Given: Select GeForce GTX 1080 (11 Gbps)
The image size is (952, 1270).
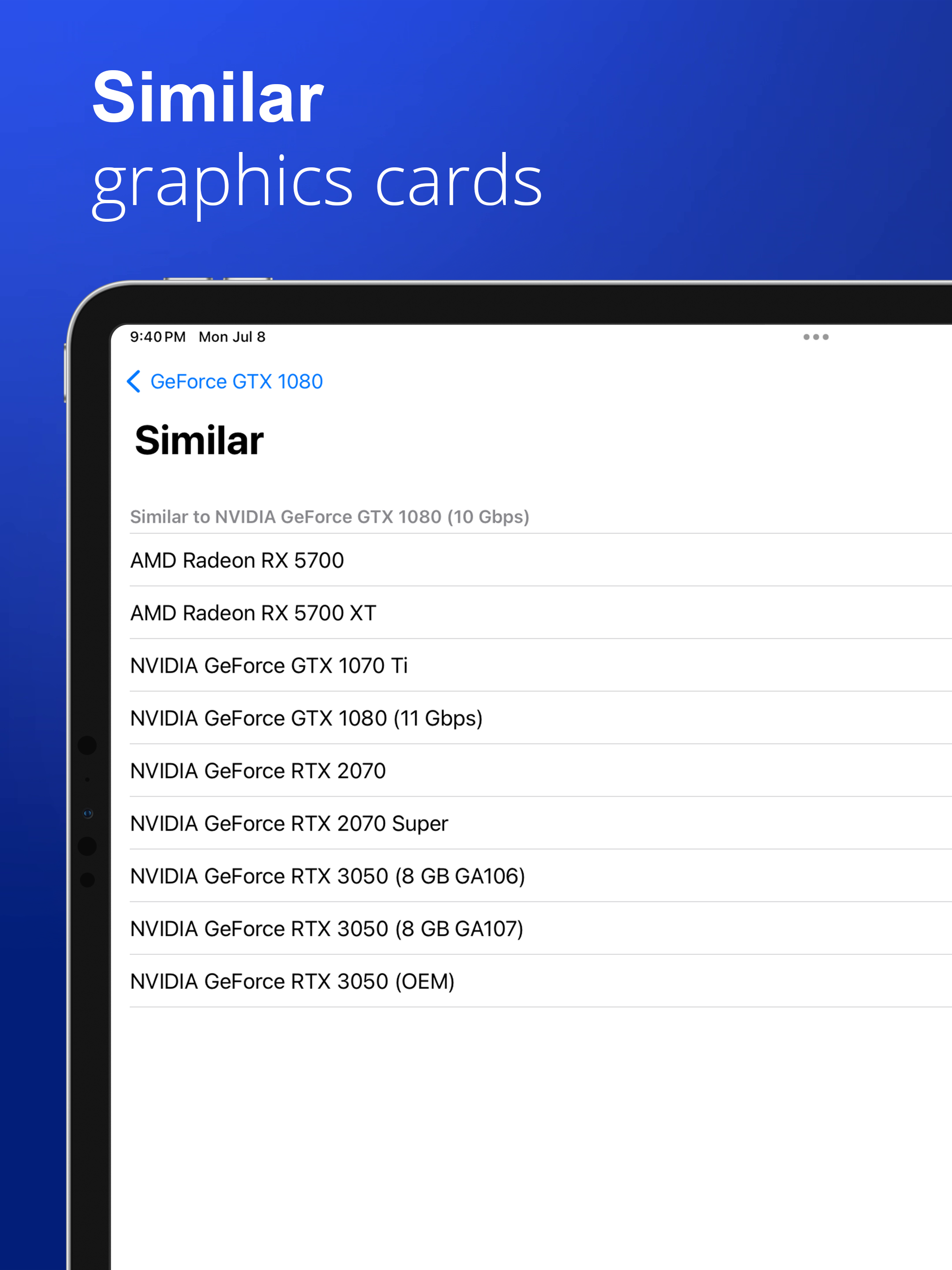Looking at the screenshot, I should click(306, 718).
